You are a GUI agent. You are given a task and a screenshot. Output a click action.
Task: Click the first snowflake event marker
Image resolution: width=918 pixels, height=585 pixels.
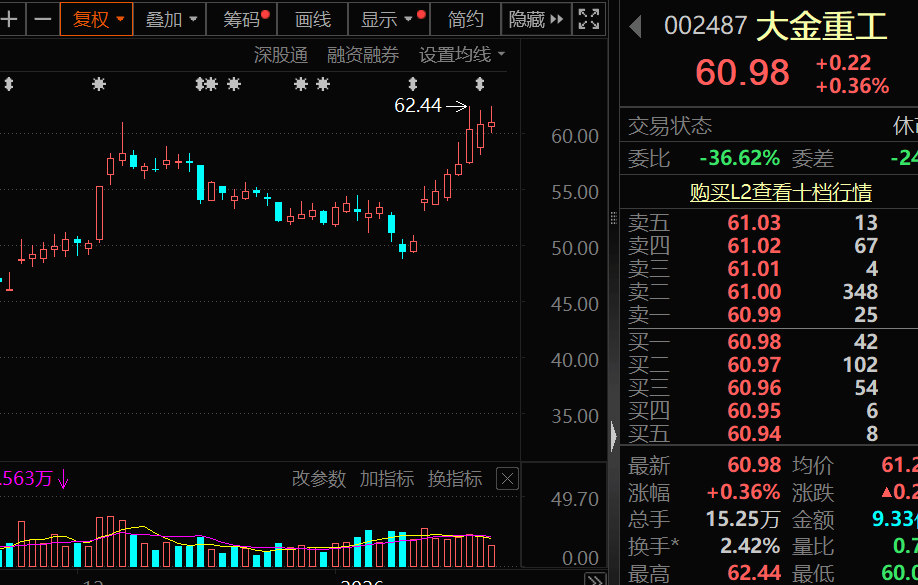pyautogui.click(x=99, y=84)
